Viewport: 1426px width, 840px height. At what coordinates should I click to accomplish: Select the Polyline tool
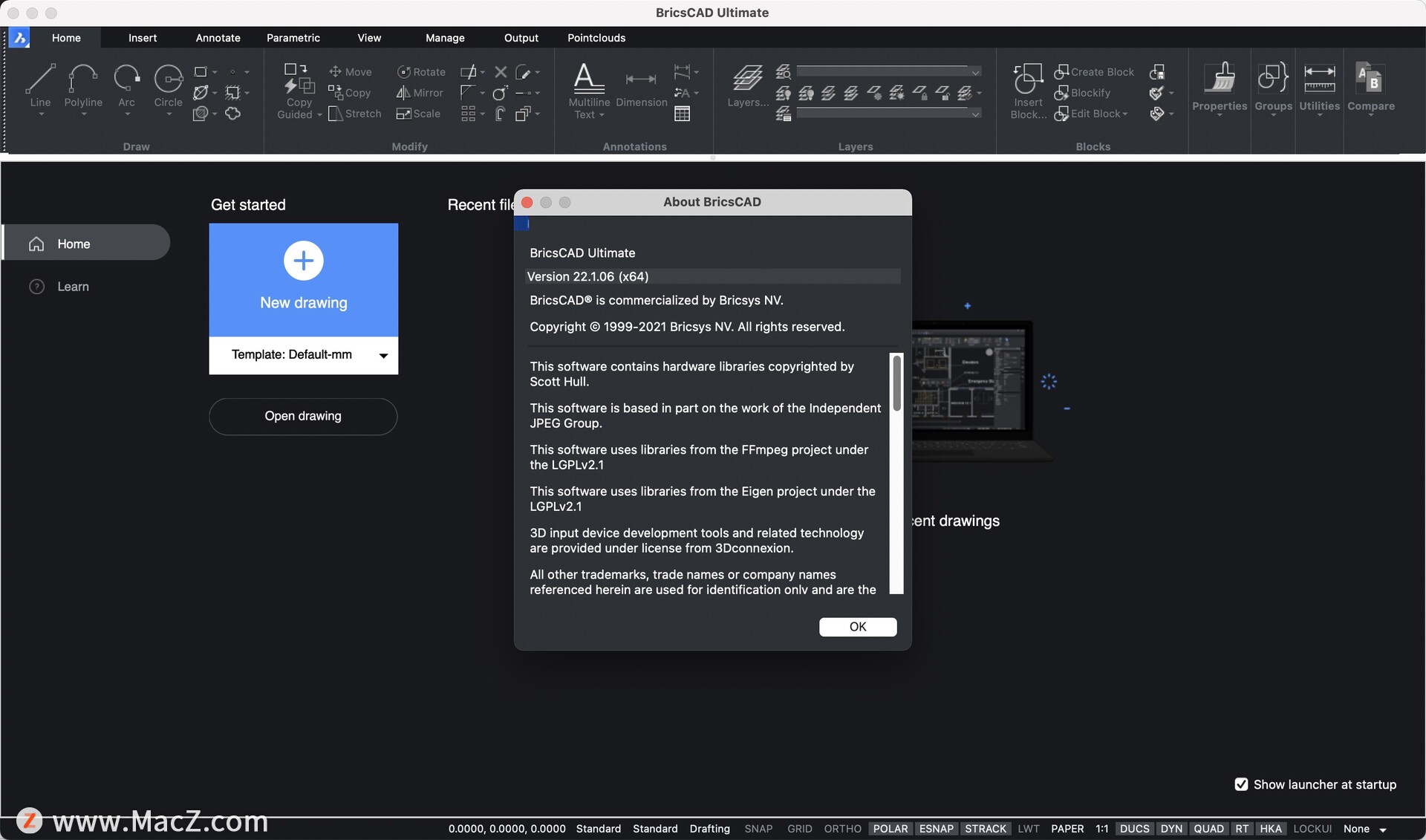pos(82,85)
